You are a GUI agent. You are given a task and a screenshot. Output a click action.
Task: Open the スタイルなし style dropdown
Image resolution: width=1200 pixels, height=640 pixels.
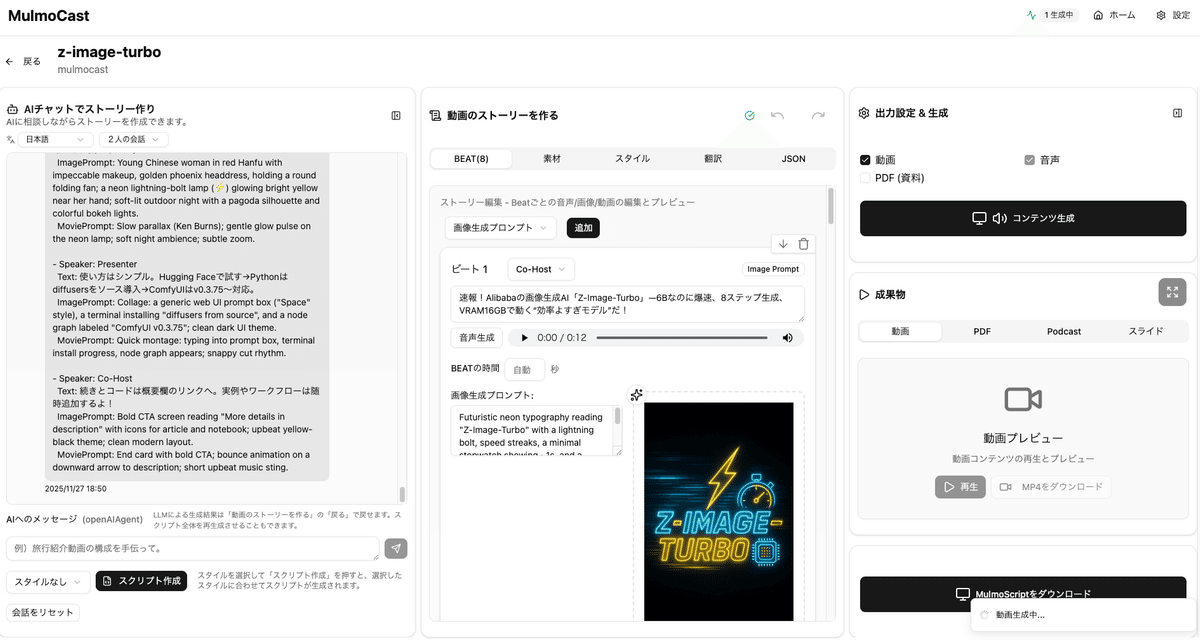(x=48, y=581)
